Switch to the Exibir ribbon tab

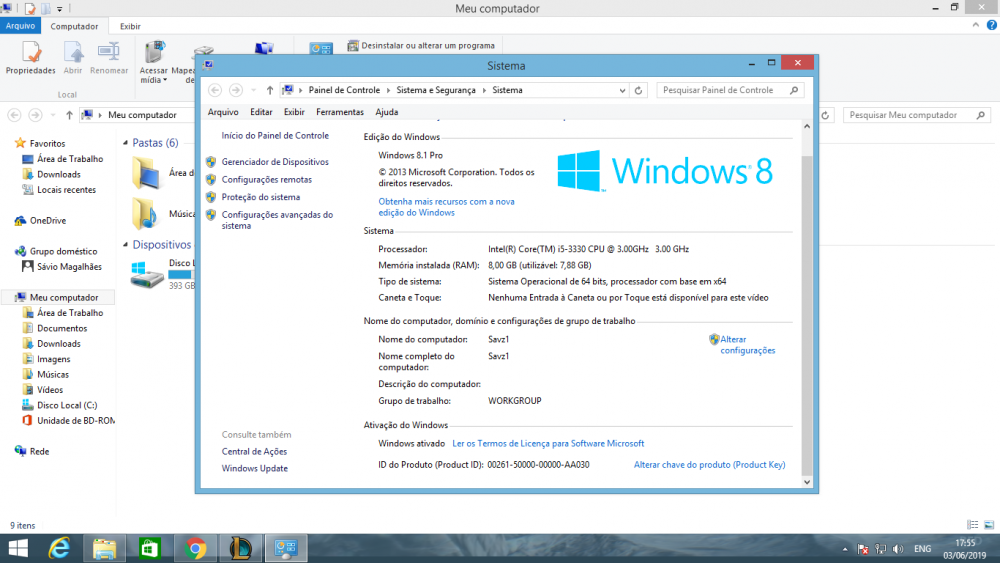[x=130, y=26]
